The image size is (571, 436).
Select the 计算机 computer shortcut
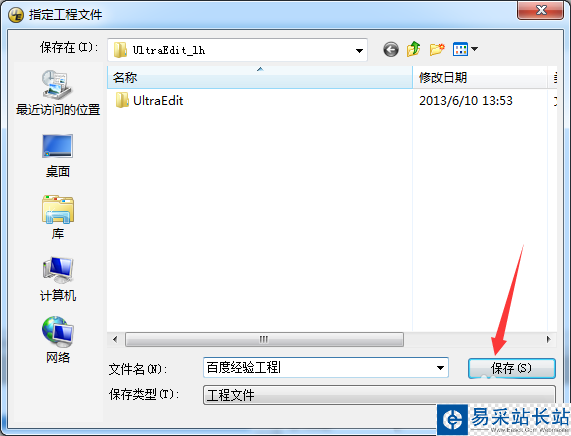tap(58, 279)
